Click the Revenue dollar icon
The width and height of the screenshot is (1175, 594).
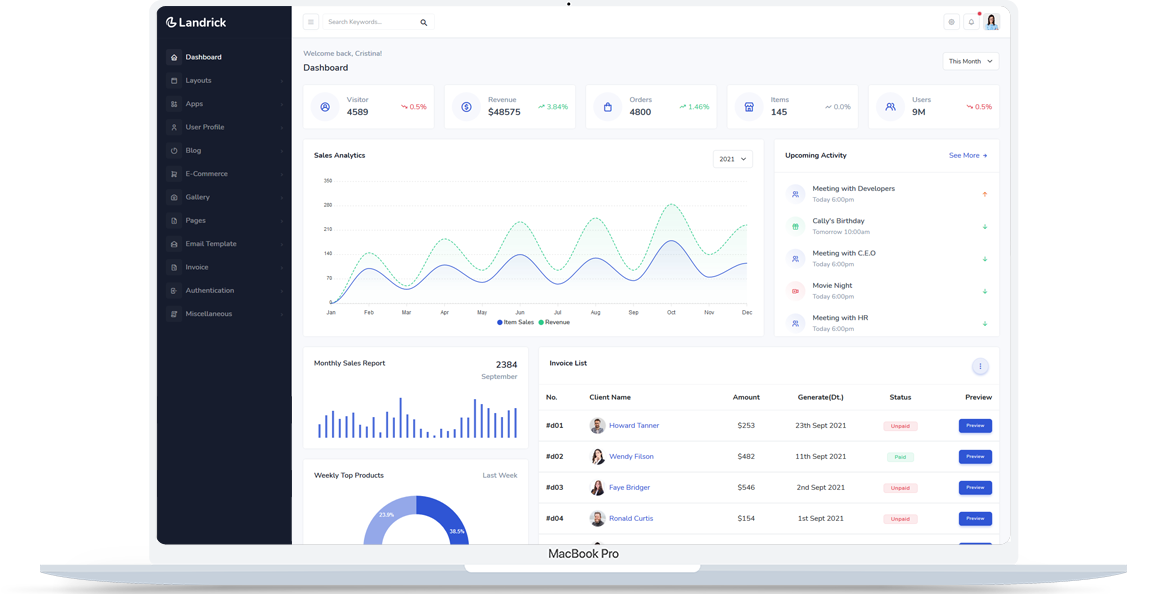click(466, 107)
